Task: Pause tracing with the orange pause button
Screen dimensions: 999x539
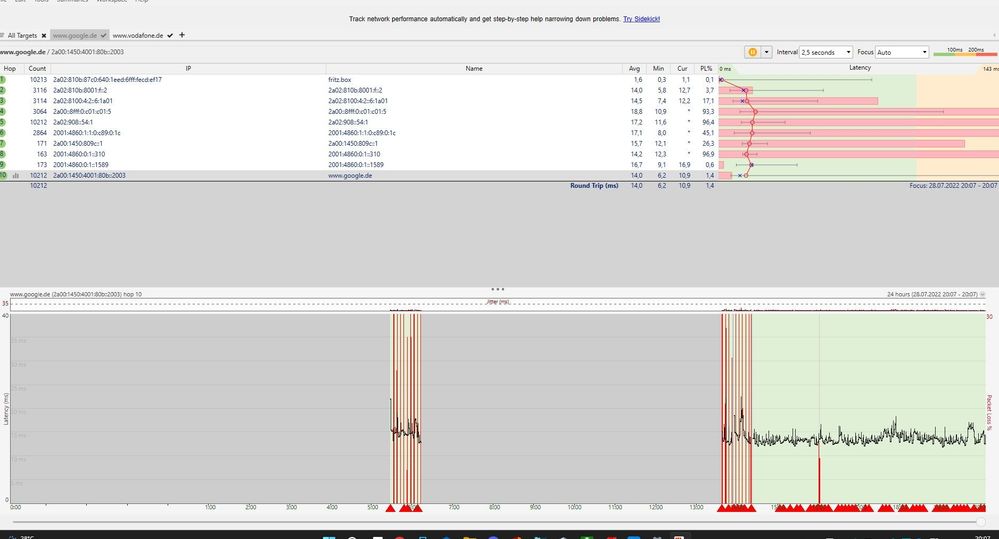Action: pyautogui.click(x=752, y=52)
